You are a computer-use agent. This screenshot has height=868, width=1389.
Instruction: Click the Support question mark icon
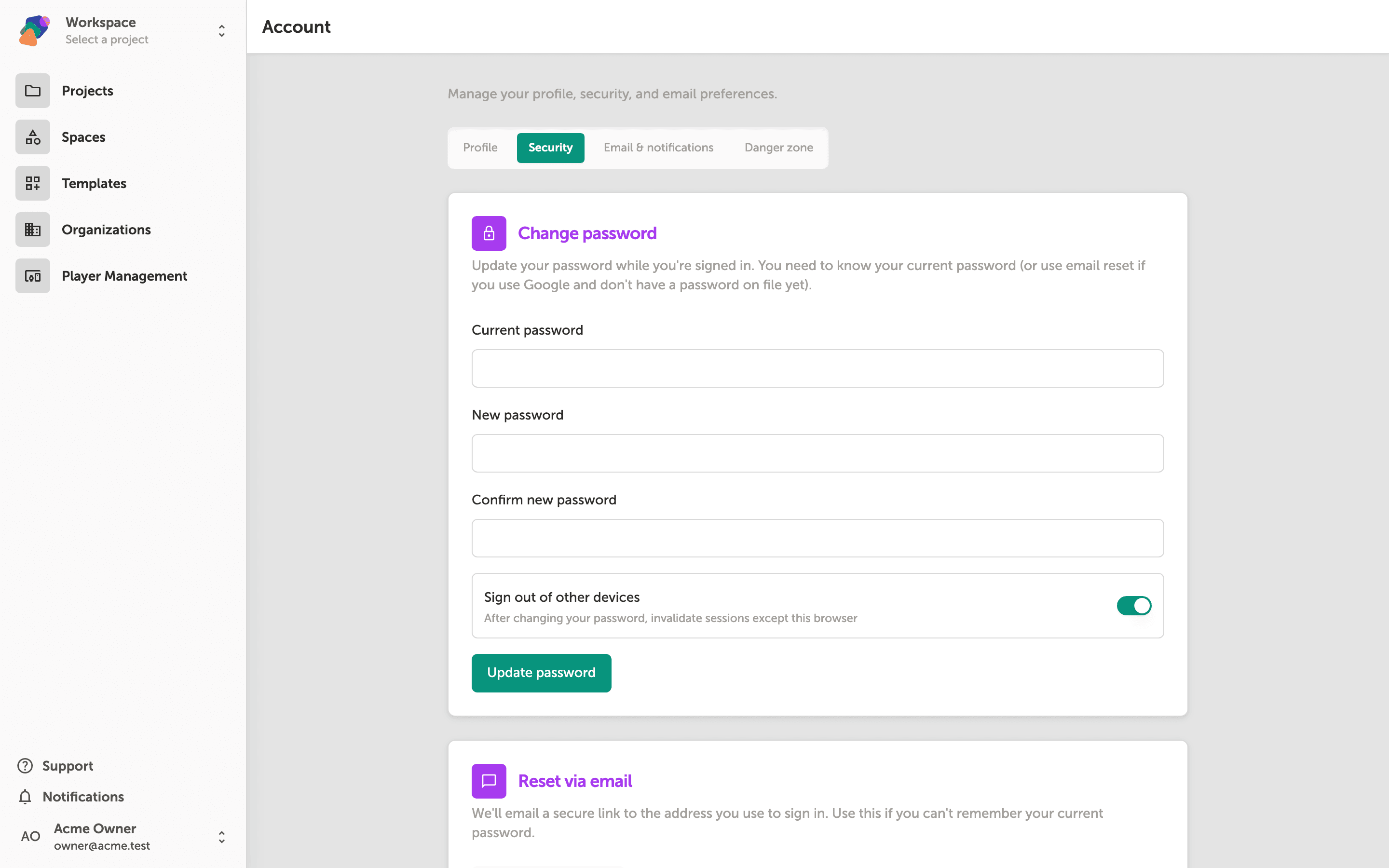pyautogui.click(x=25, y=766)
